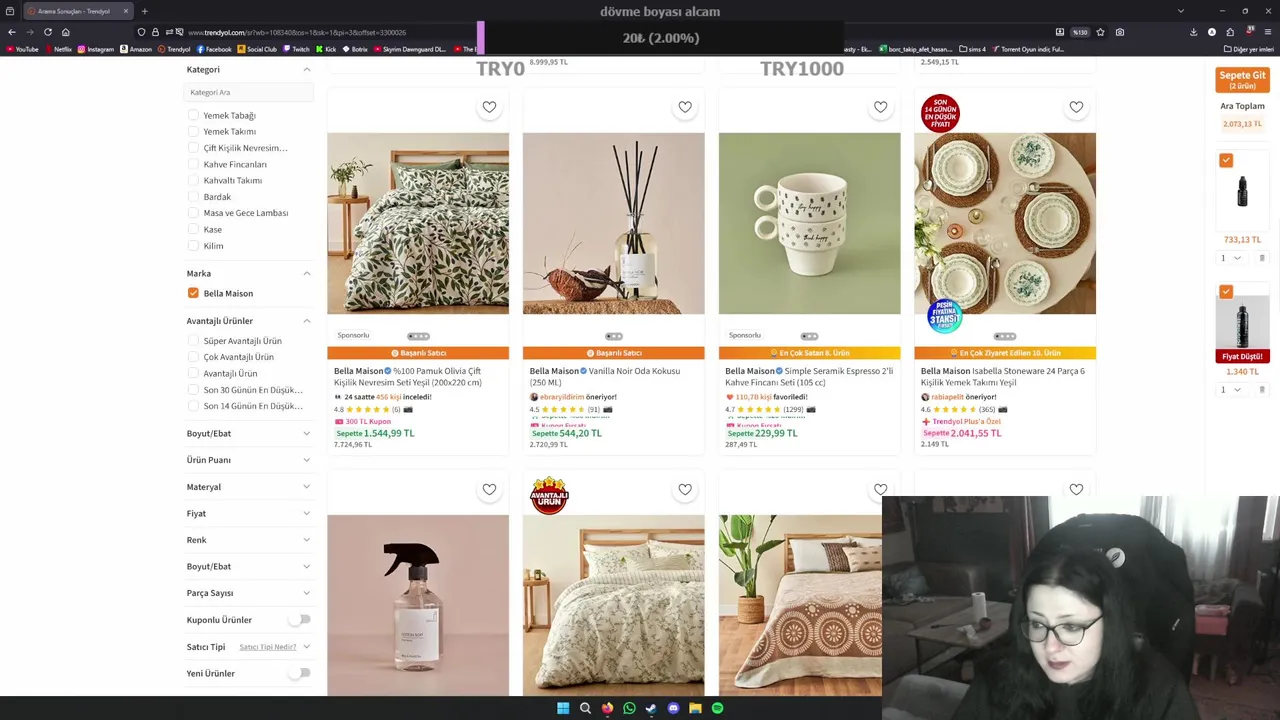
Task: Toggle Yeni Ürünler switch
Action: click(300, 673)
